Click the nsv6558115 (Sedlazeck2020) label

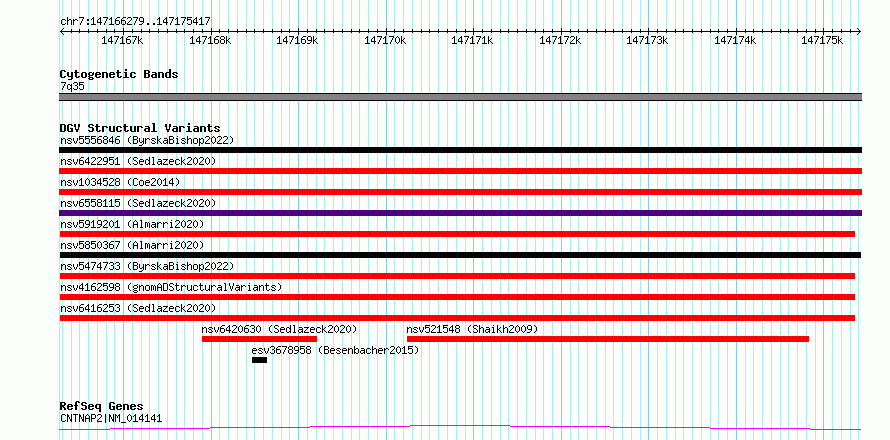(138, 203)
